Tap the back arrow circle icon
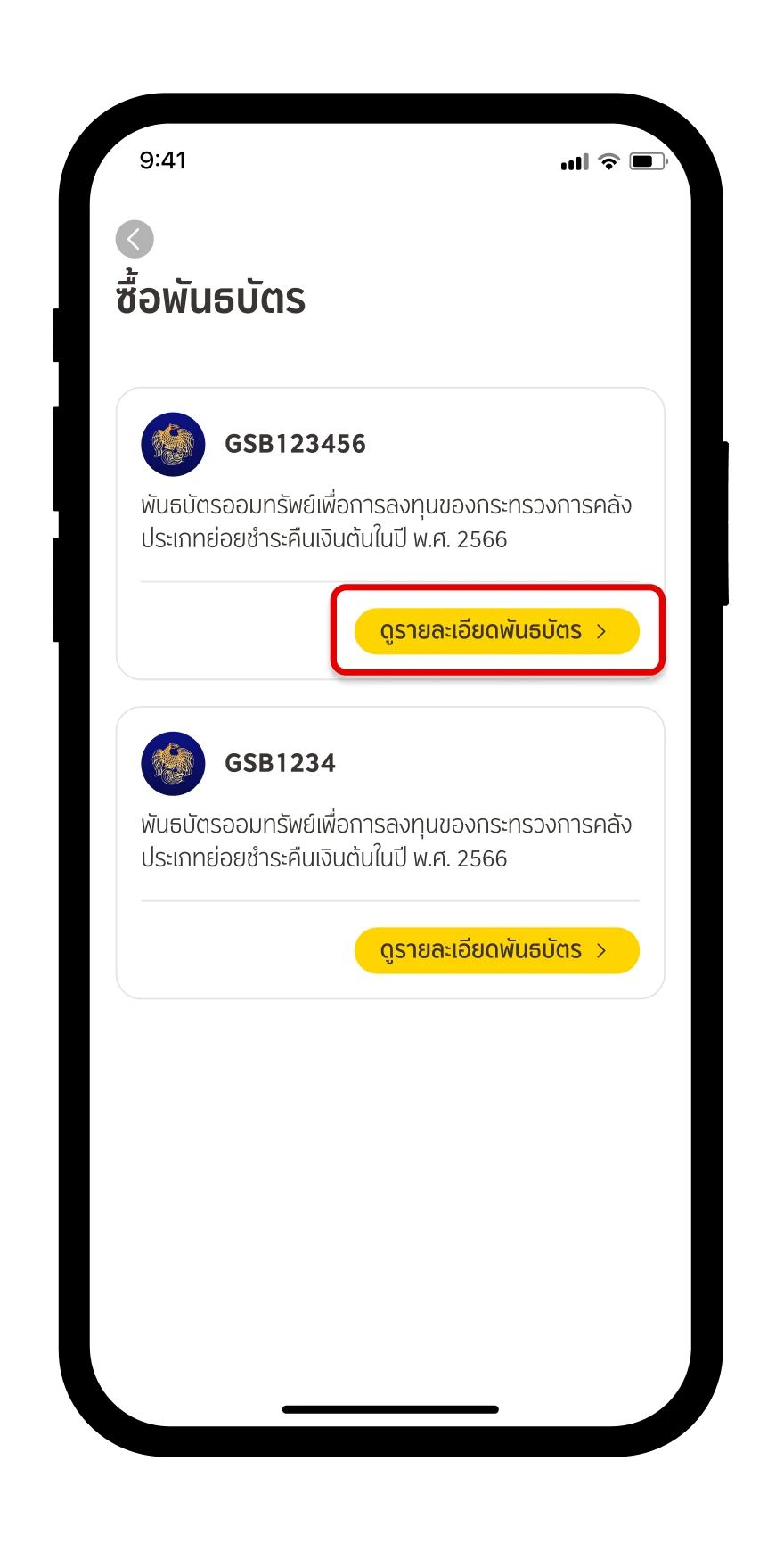Screen dimensions: 784x1551 135,239
